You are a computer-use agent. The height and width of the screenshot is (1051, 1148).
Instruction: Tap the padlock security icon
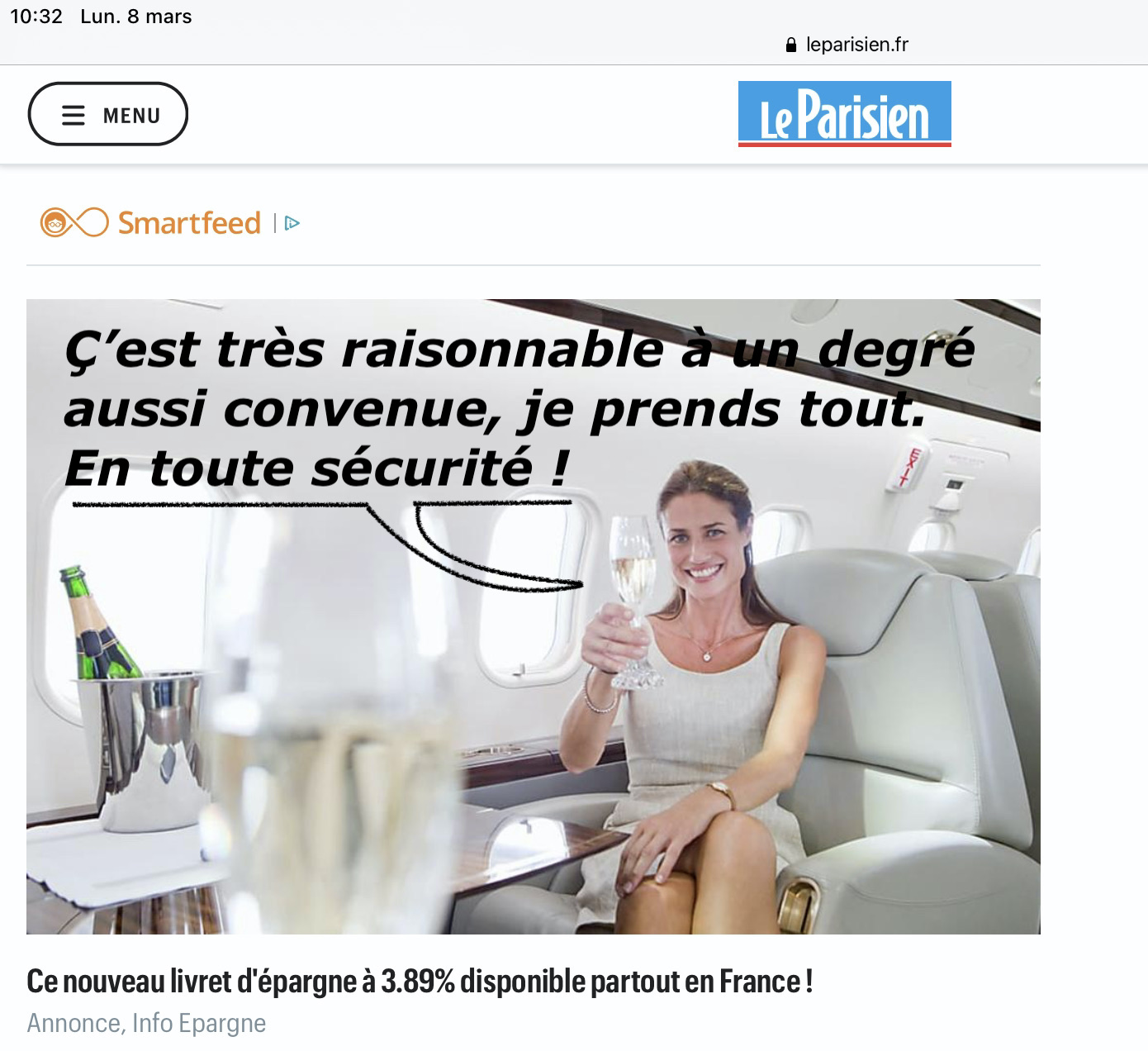click(791, 45)
